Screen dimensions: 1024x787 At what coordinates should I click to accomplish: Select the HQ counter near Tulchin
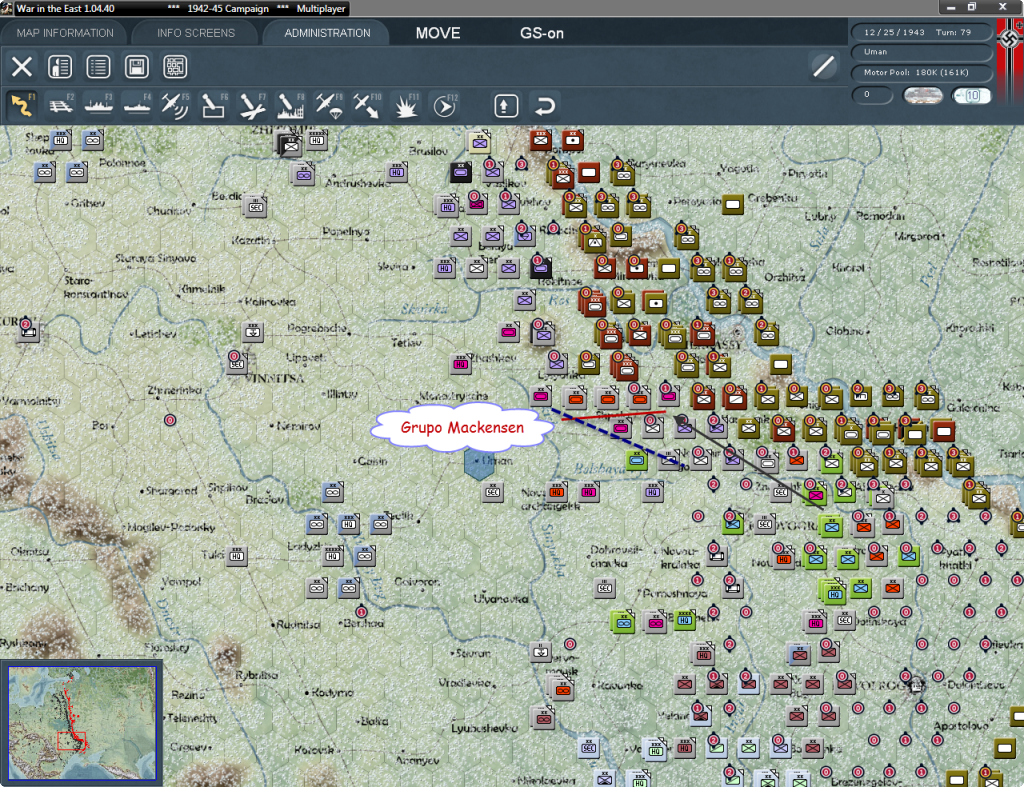click(x=236, y=556)
